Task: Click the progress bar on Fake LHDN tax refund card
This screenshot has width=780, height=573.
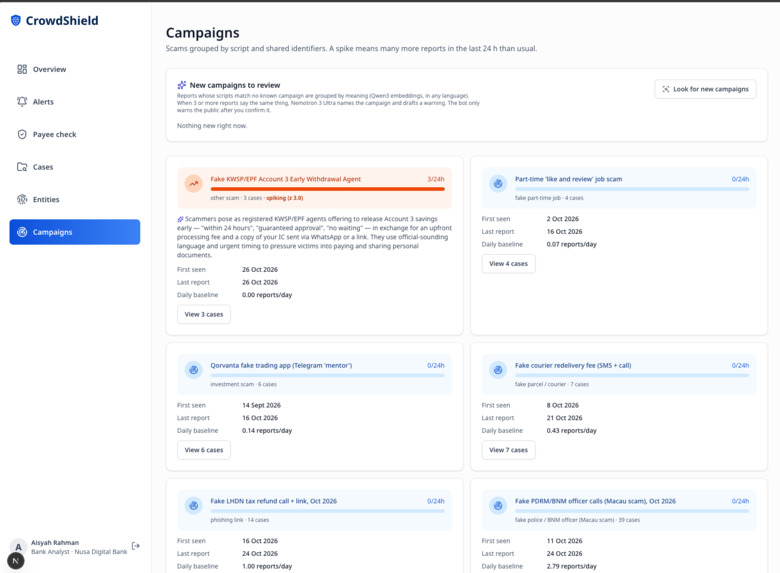Action: 327,511
